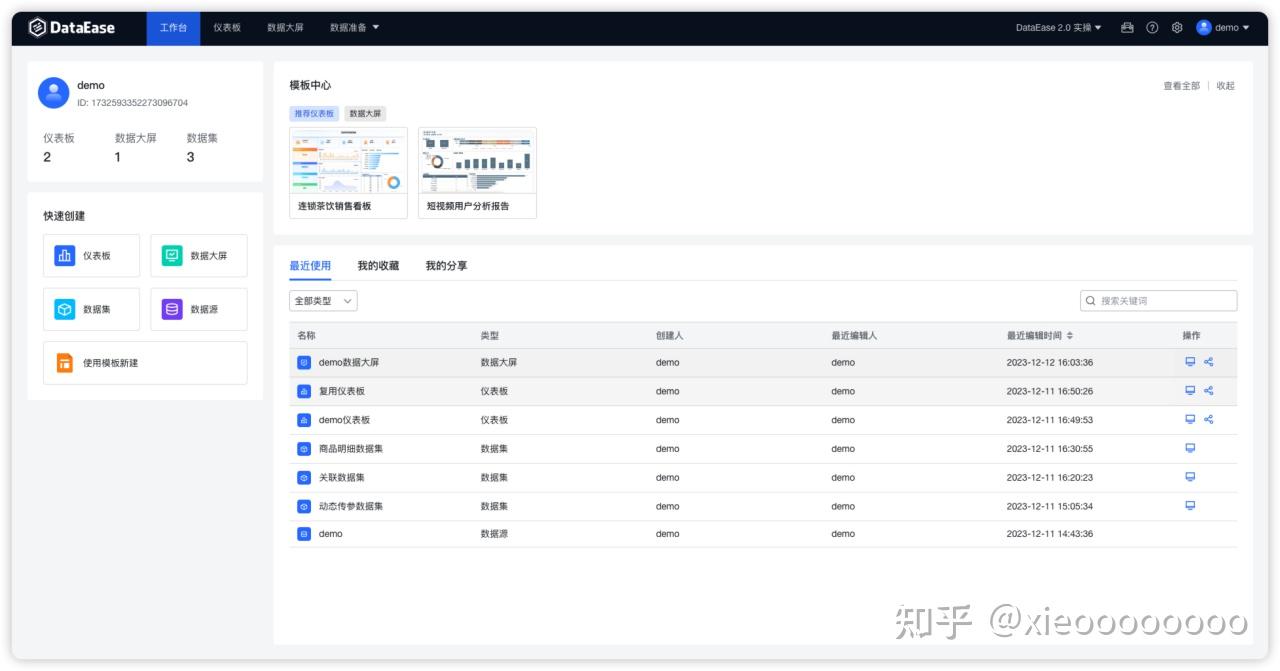Click timestamp 2023-12-11 14:43:36
This screenshot has height=671, width=1280.
[1050, 534]
